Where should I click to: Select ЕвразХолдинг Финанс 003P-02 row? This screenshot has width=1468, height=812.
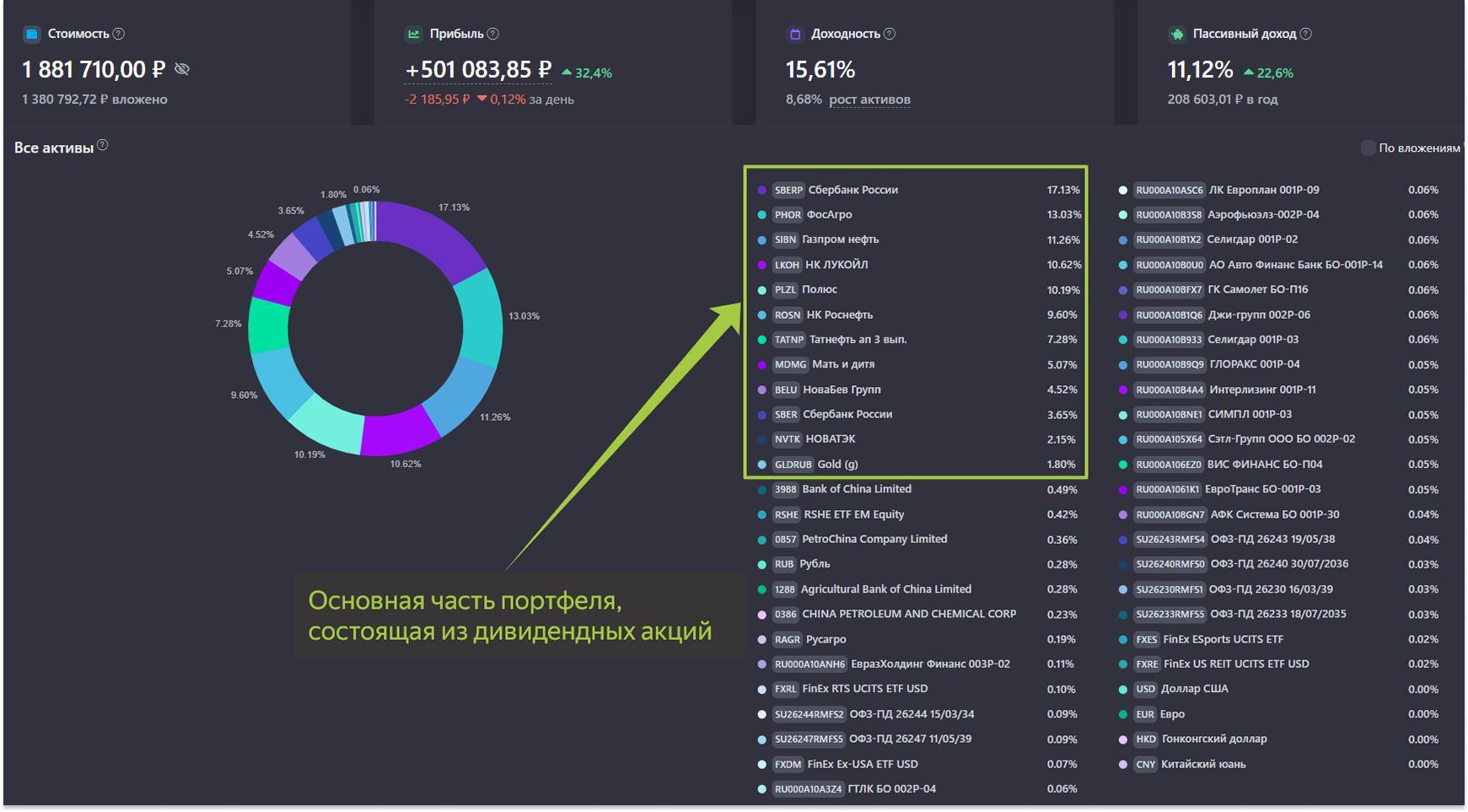pos(917,664)
